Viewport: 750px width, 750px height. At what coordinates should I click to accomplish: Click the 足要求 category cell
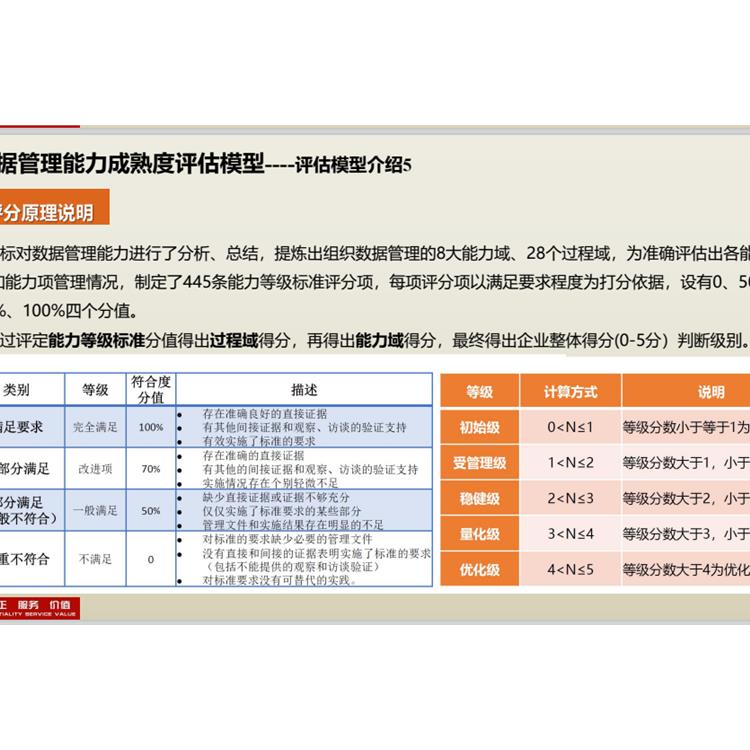tap(32, 427)
